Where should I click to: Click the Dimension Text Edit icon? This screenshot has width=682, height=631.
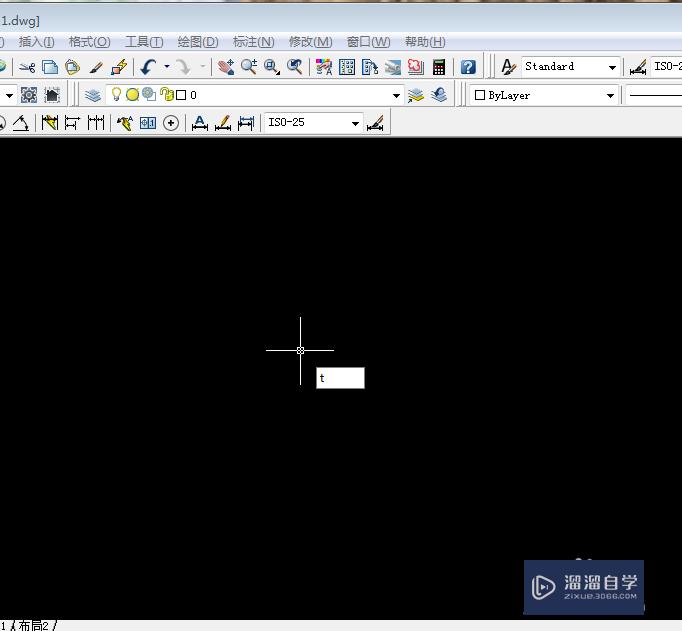(x=223, y=124)
